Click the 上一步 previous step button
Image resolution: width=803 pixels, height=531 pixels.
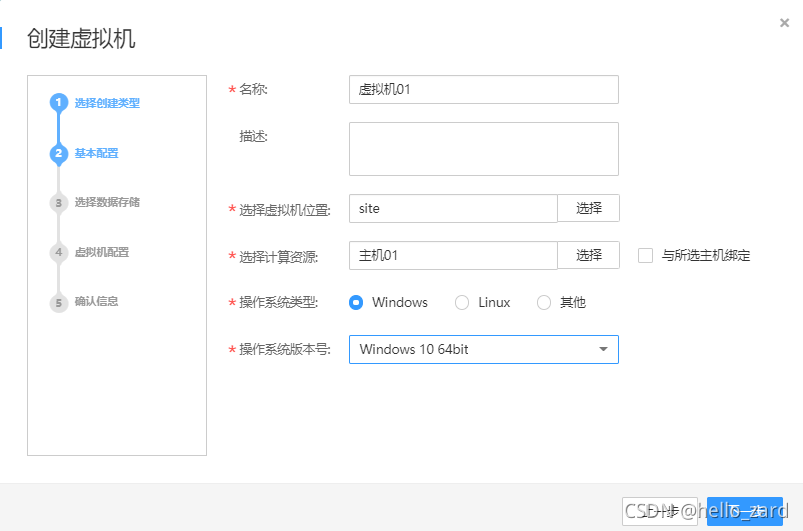pyautogui.click(x=660, y=511)
